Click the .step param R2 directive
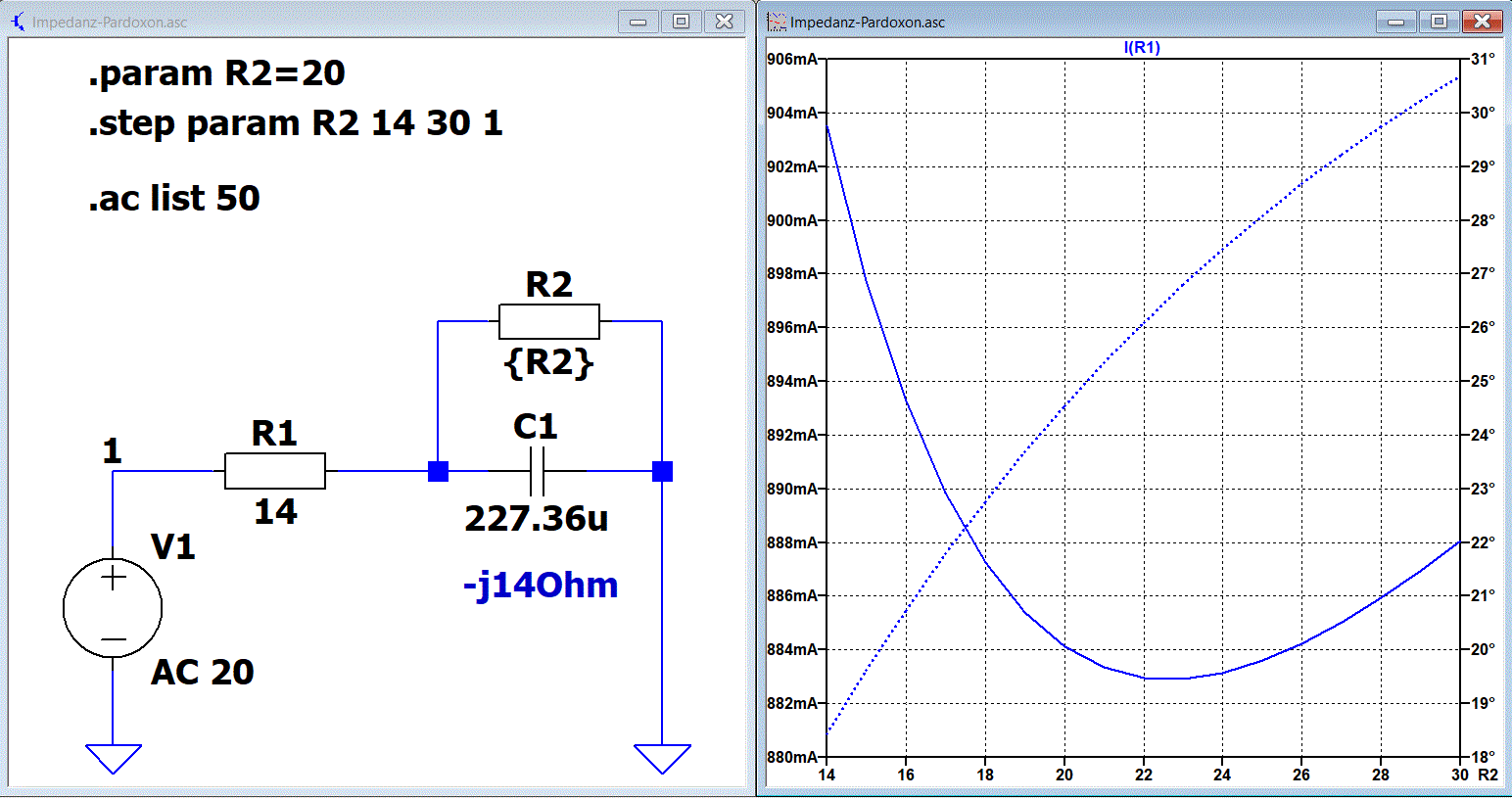This screenshot has height=799, width=1512. (296, 123)
